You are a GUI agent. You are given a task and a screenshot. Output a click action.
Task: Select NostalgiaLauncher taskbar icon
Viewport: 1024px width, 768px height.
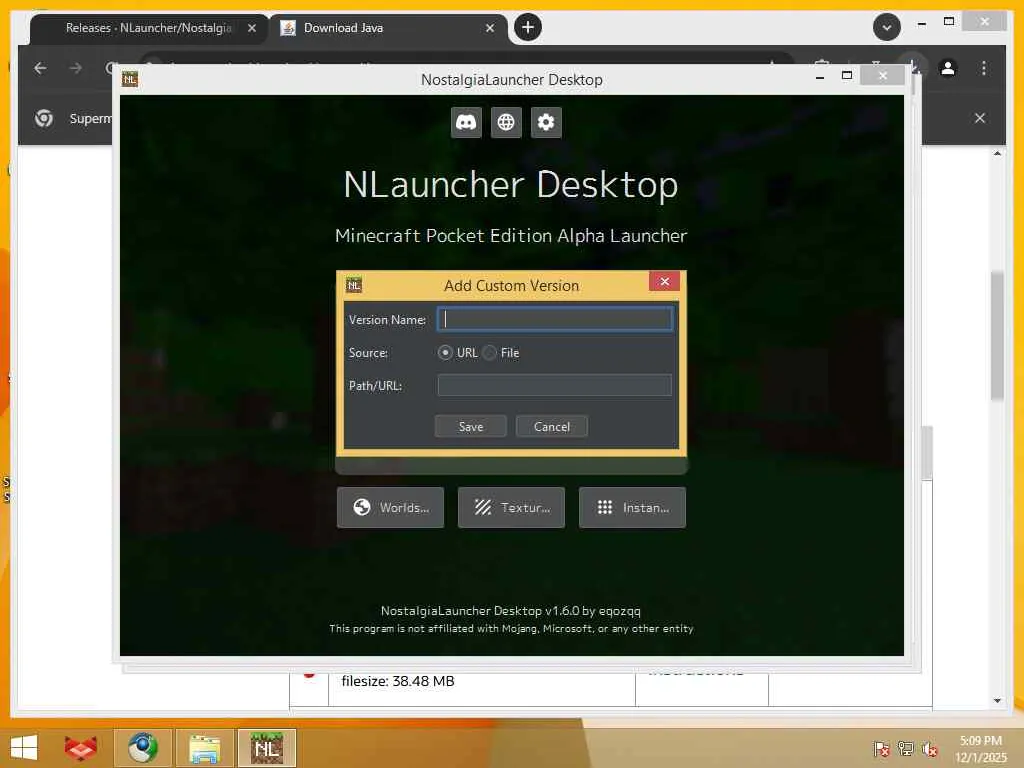click(x=267, y=748)
